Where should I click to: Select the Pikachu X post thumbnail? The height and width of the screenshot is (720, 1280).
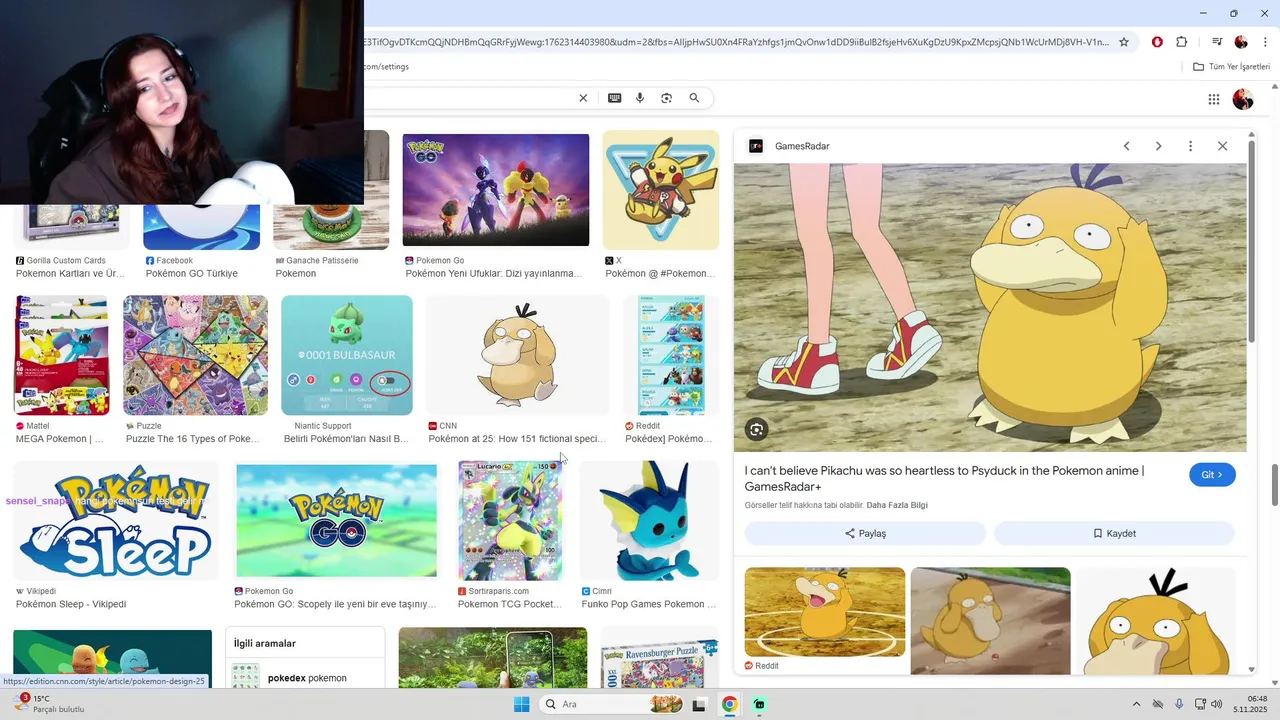(661, 190)
